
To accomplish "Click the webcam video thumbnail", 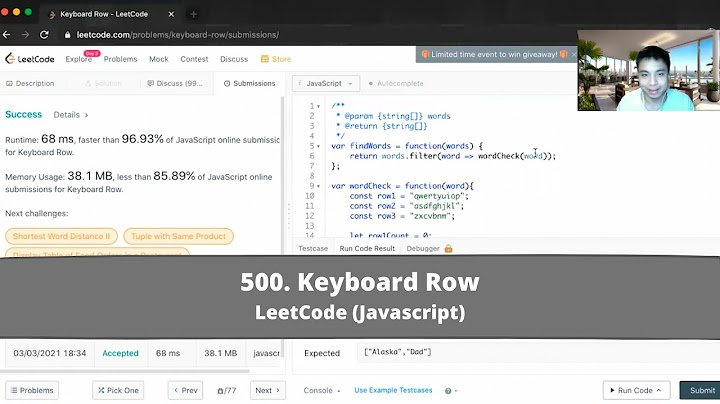I will click(648, 70).
